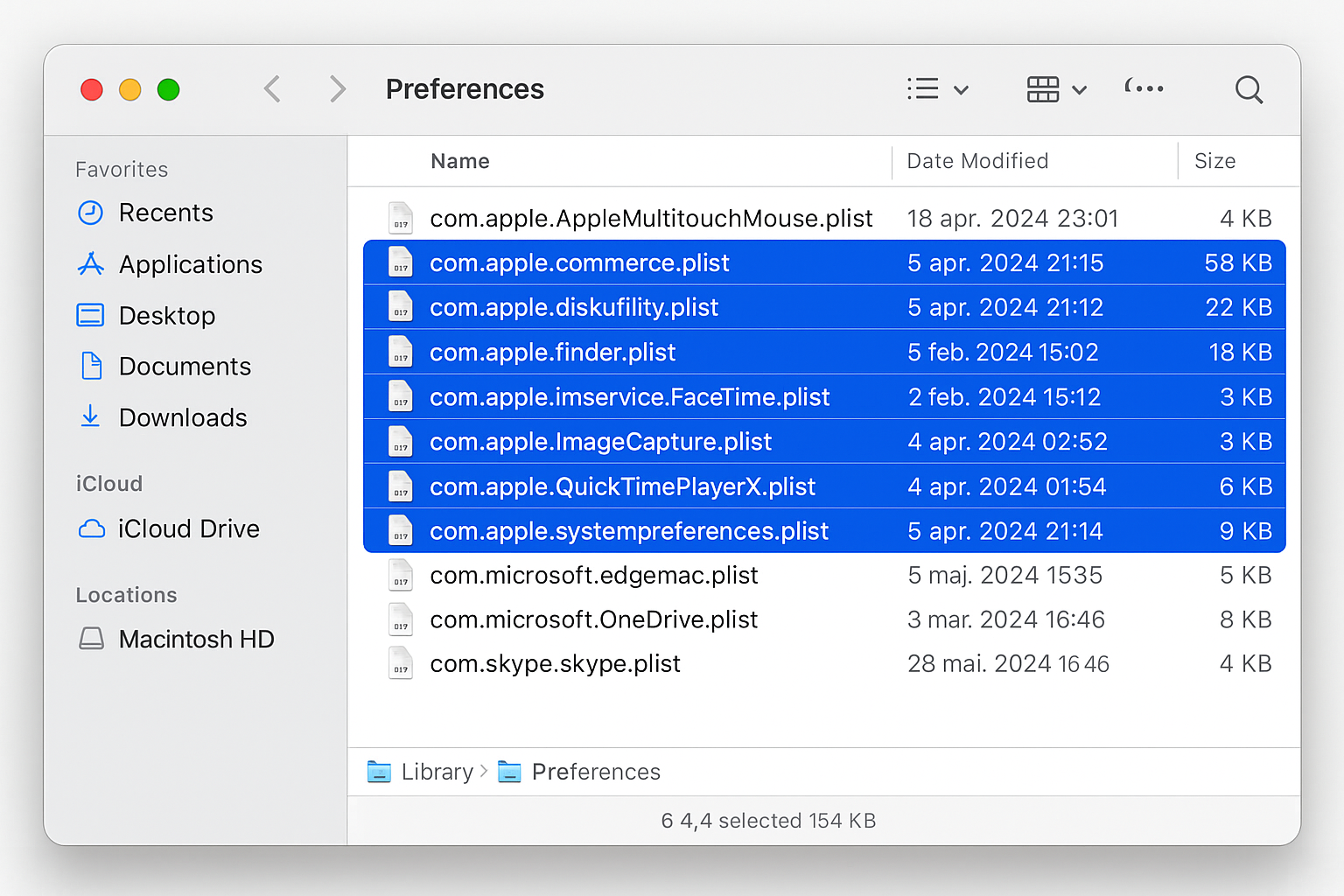This screenshot has height=896, width=1344.
Task: Select com.apple.QuickTimePlayerX.plist file name
Action: click(622, 486)
